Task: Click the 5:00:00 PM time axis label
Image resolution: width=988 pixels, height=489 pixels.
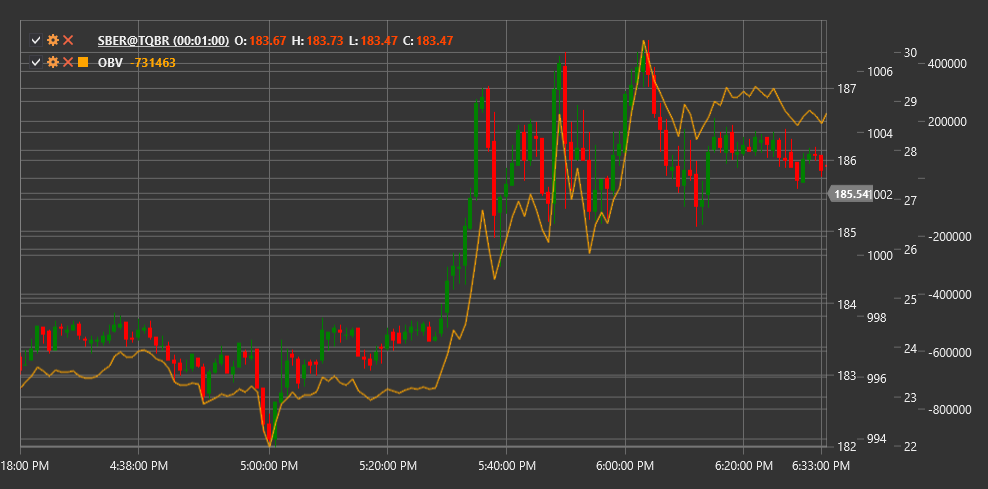Action: pyautogui.click(x=270, y=466)
